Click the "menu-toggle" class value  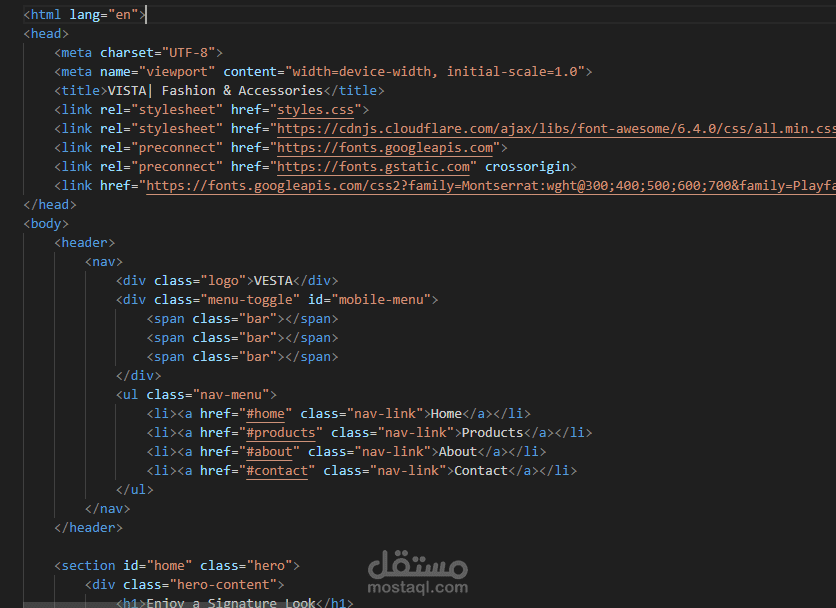pos(250,300)
